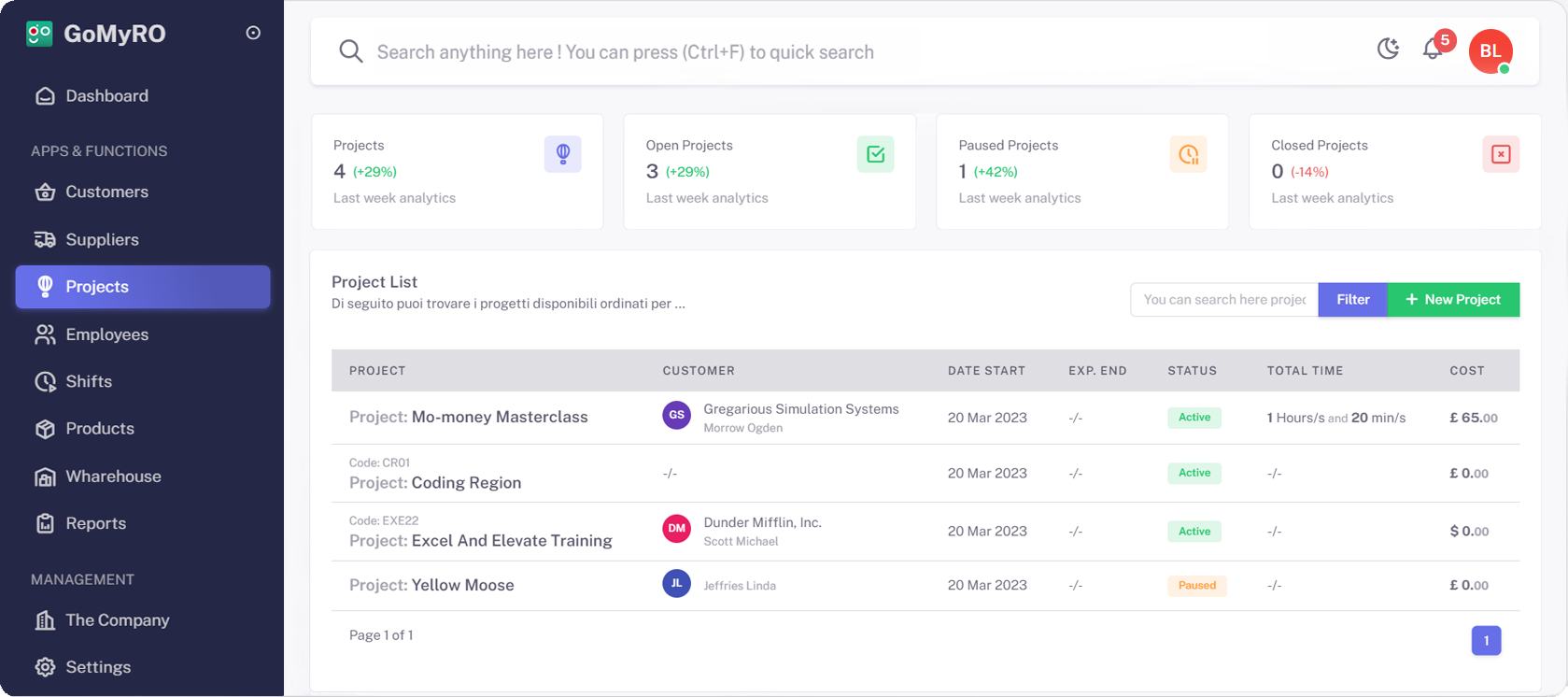Click the Projects balloon card icon
The image size is (1568, 697).
tap(562, 154)
